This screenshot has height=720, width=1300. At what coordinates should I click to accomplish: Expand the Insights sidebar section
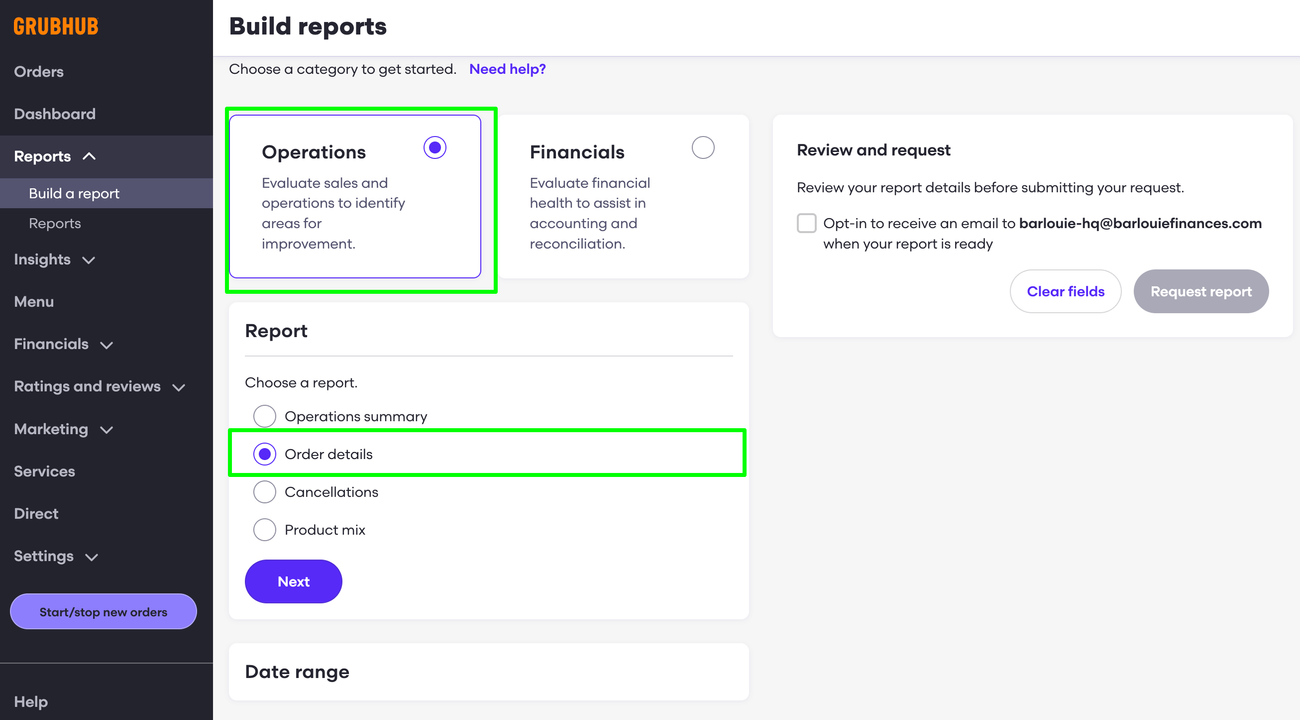[x=55, y=260]
